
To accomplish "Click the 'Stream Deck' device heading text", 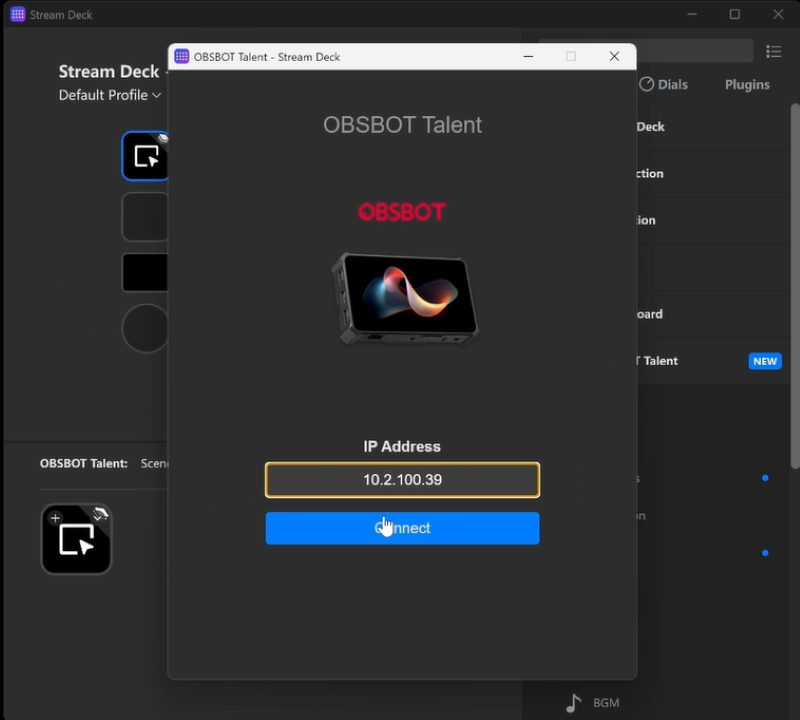I will click(109, 71).
